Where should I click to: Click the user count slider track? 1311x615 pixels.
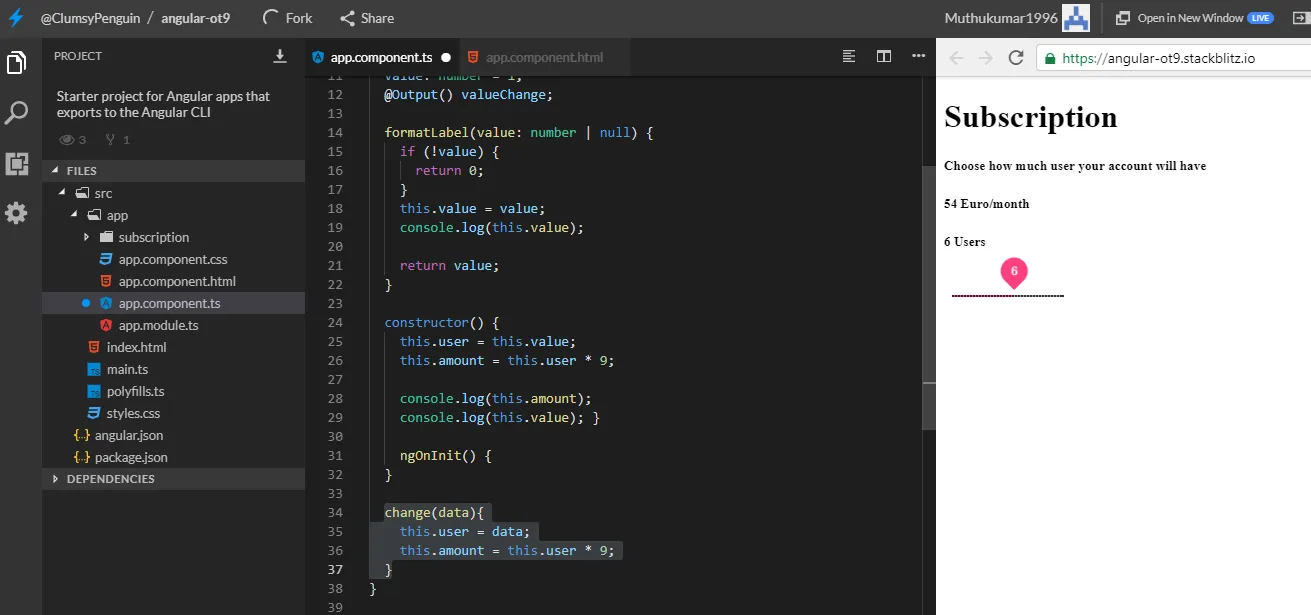point(1008,296)
